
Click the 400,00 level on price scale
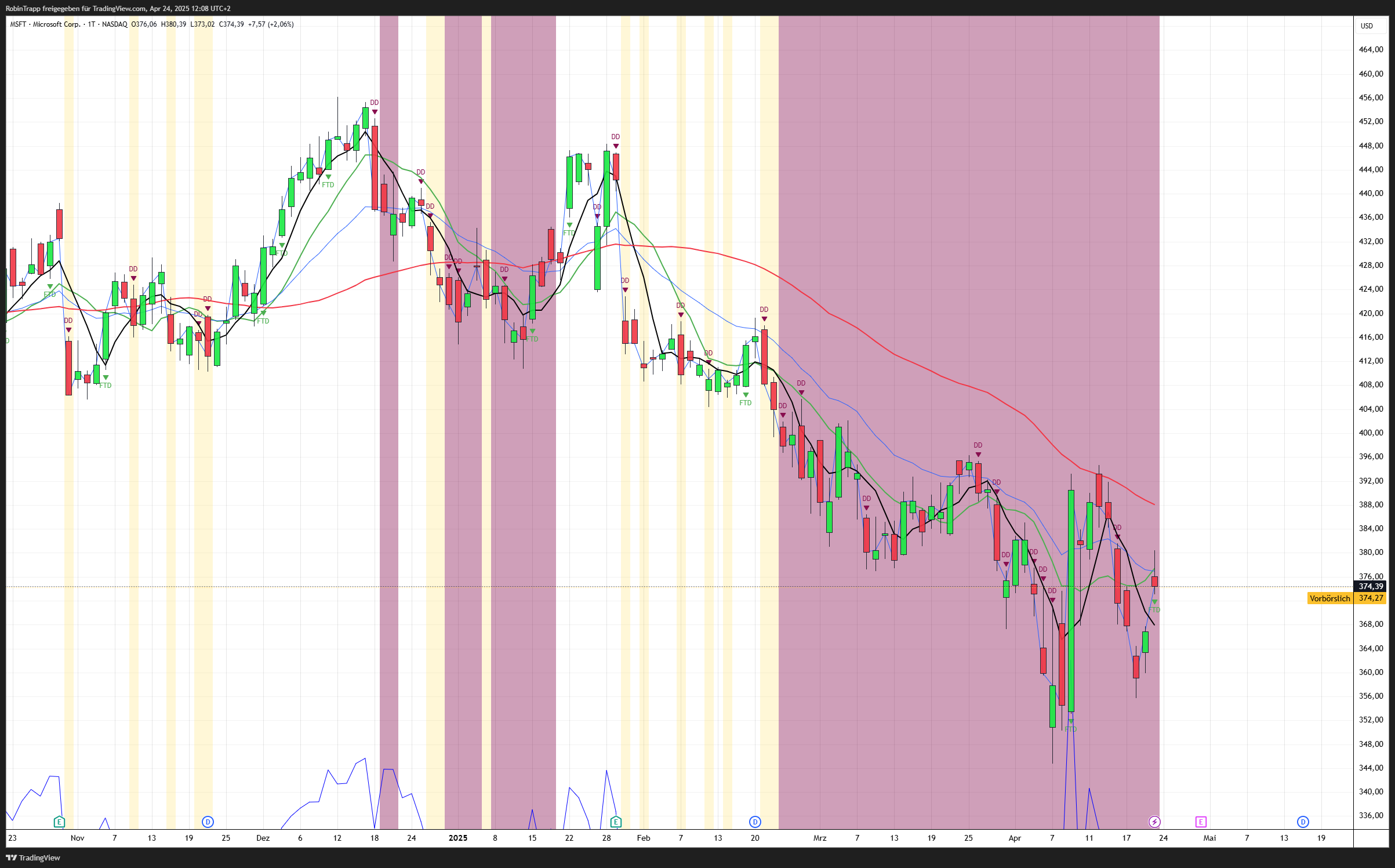pos(1371,433)
